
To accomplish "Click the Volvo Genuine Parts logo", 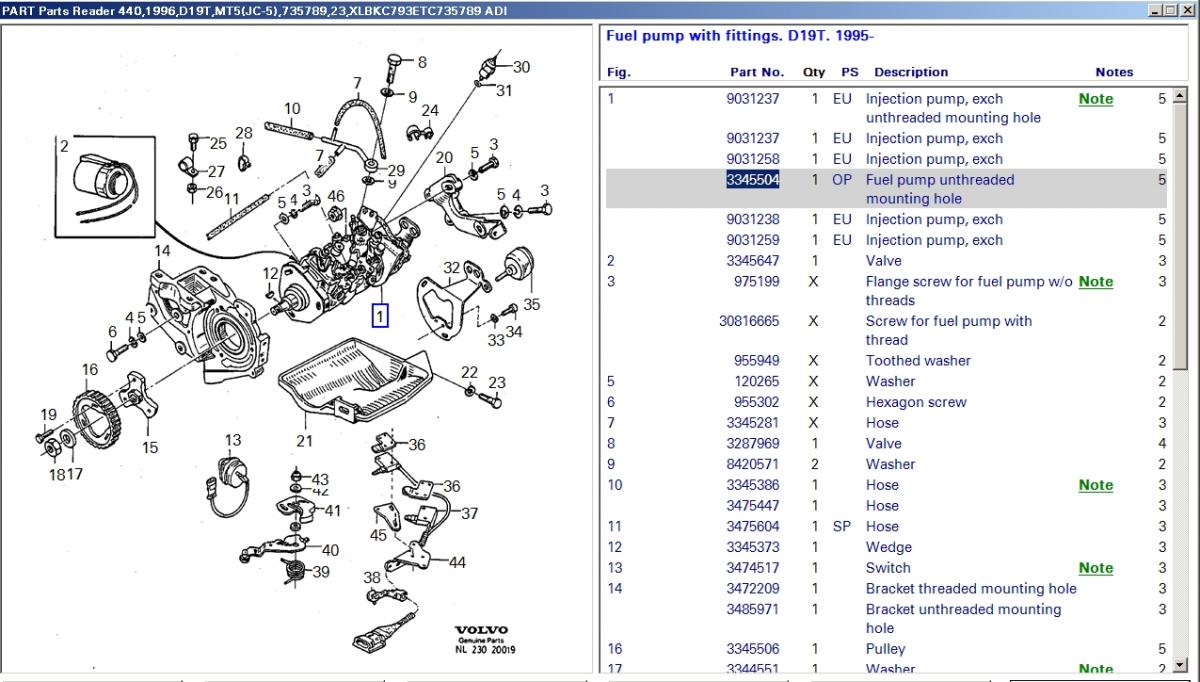I will pyautogui.click(x=481, y=631).
